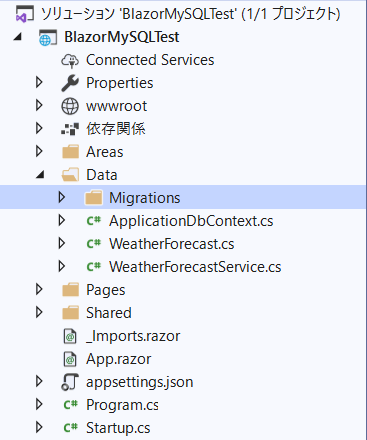Click the C# icon of ApplicationDbContext.cs
The image size is (367, 440).
click(94, 221)
